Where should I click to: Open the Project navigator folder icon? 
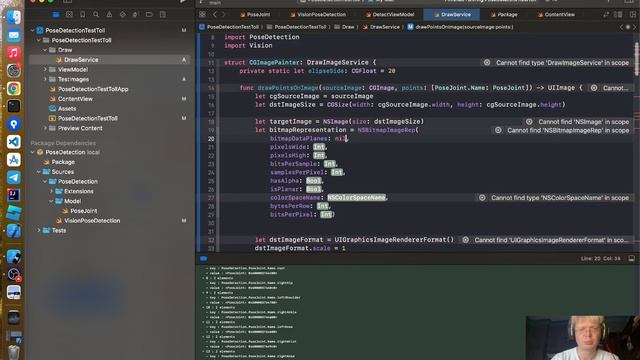(56, 15)
